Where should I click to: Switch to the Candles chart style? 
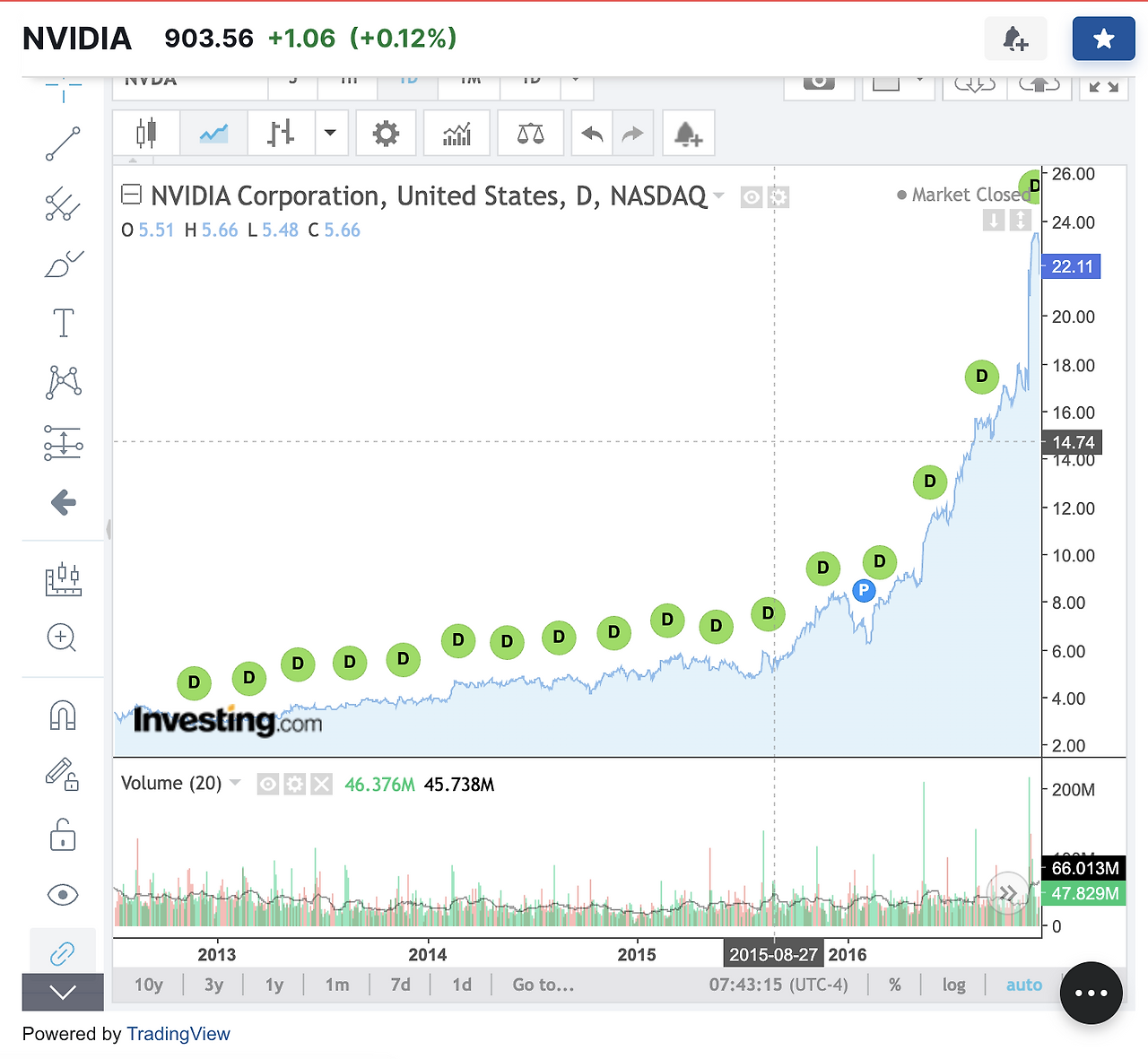[146, 134]
